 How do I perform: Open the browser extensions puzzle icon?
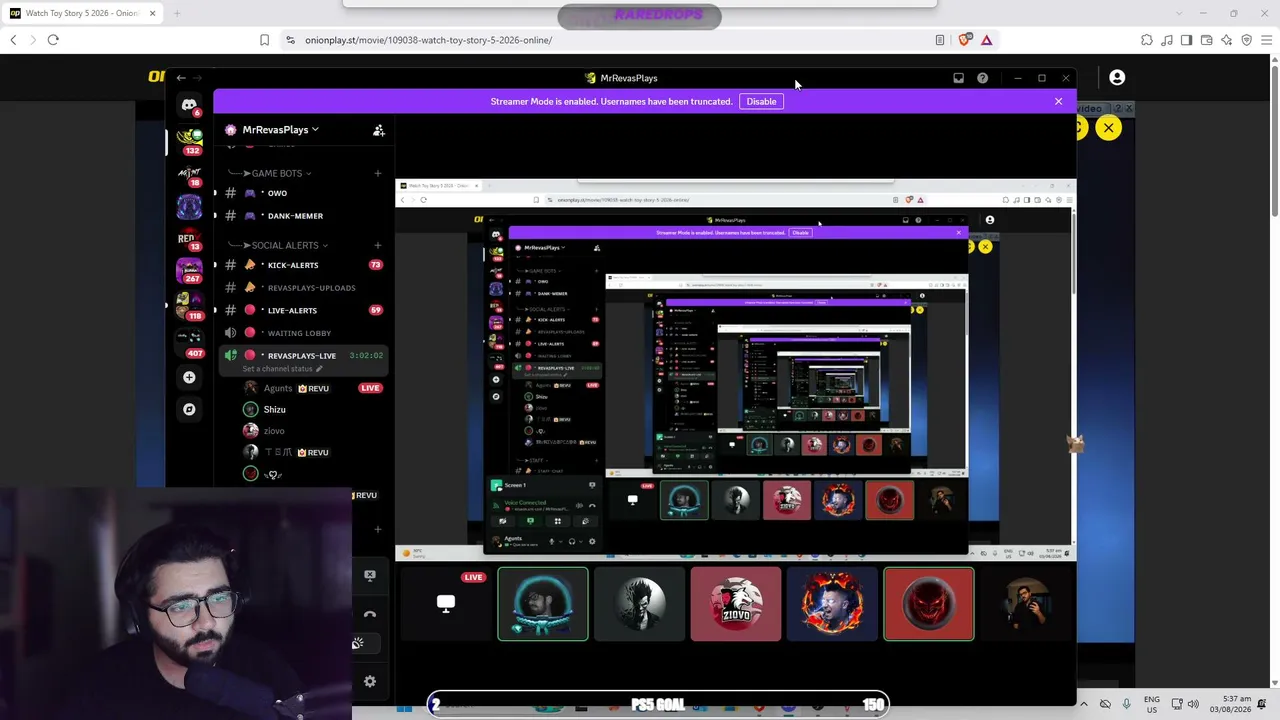tap(1146, 40)
